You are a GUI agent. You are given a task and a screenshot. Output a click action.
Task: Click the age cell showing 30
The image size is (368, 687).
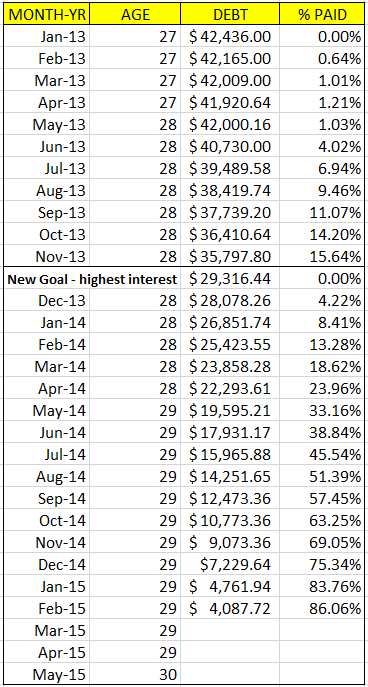tap(135, 675)
